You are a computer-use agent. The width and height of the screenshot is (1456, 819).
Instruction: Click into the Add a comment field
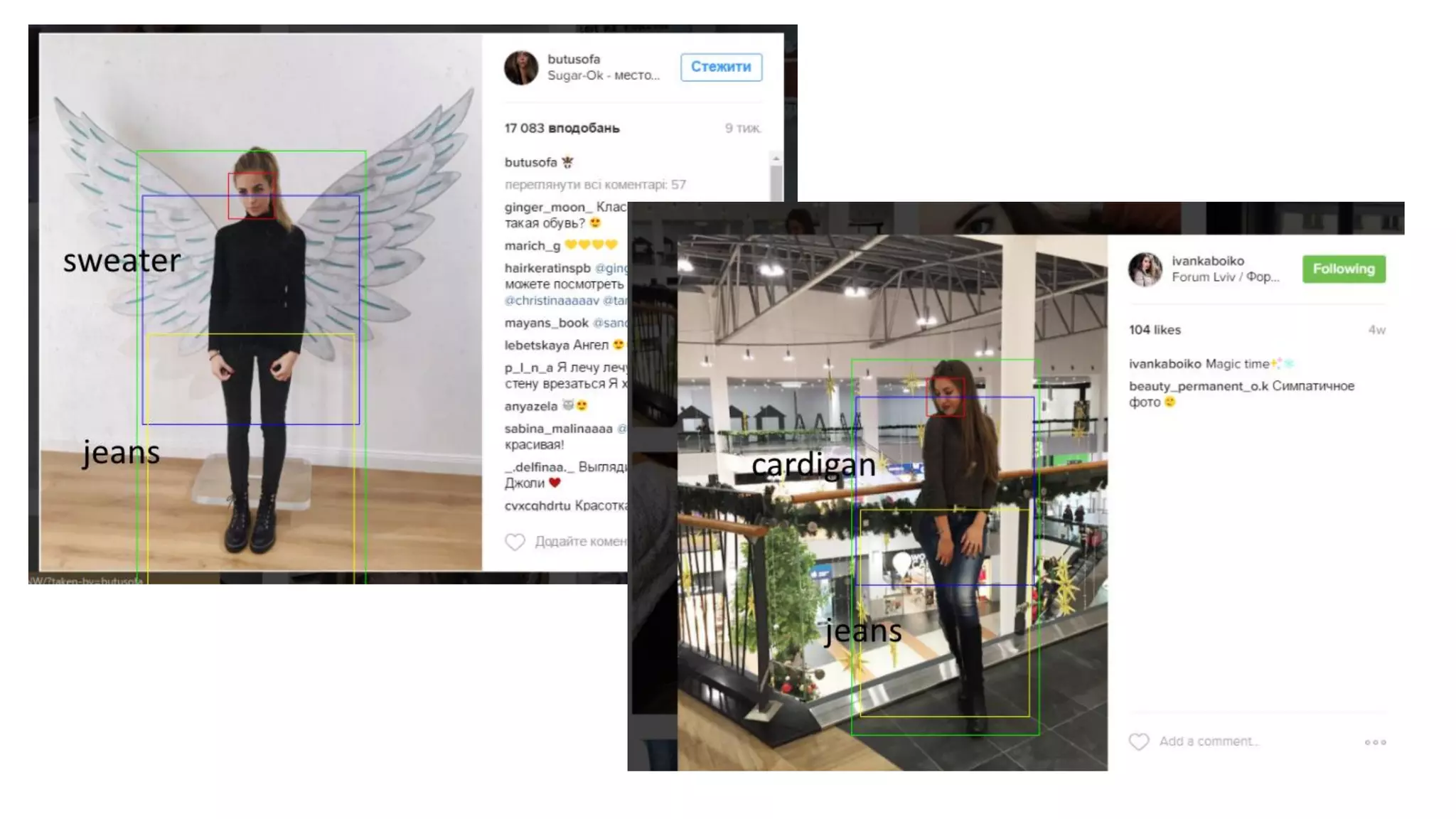[1209, 742]
